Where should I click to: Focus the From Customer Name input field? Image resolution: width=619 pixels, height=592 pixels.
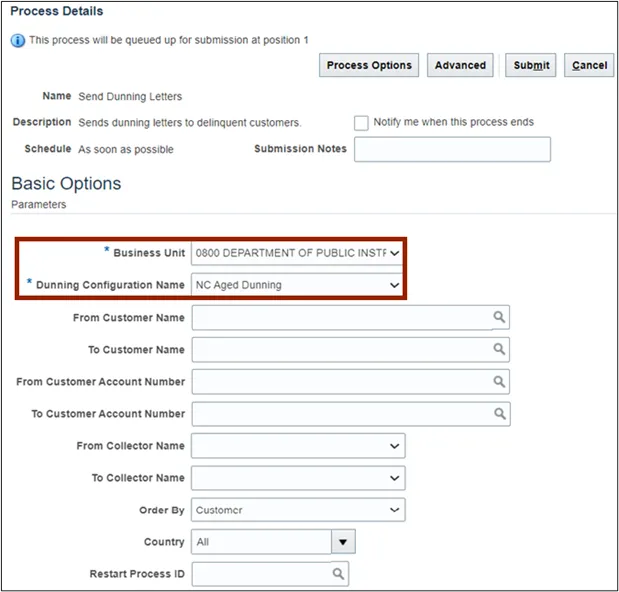(x=340, y=318)
